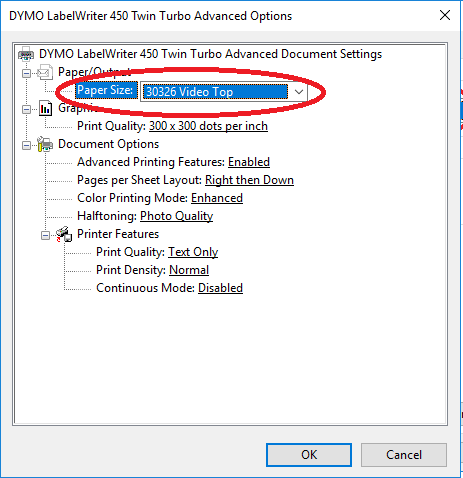
Task: Click the 300 x 300 dots per inch value
Action: [208, 126]
